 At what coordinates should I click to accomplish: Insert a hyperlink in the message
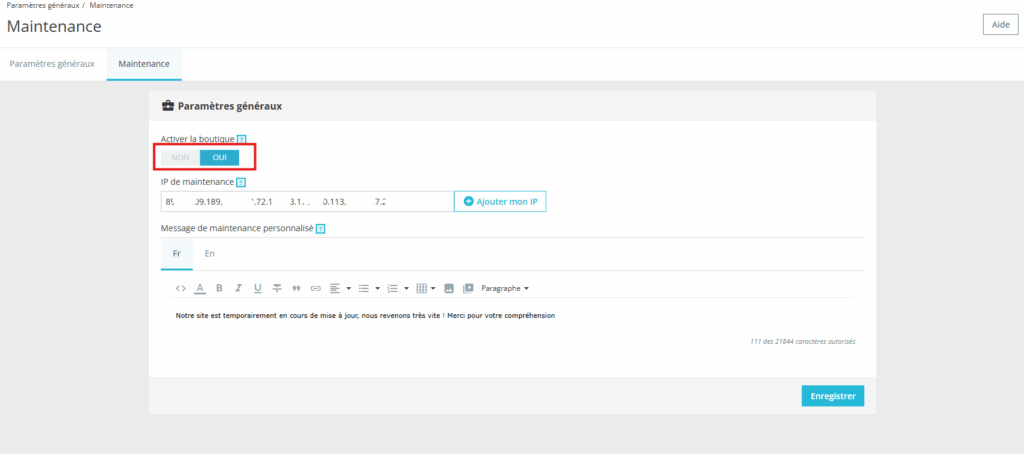315,288
